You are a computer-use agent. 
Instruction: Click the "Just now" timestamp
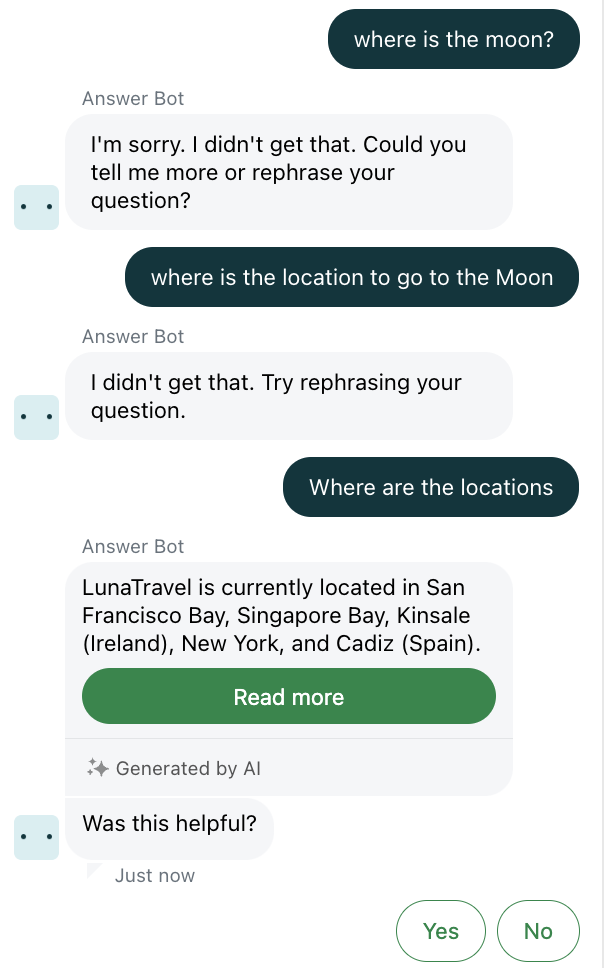coord(155,876)
